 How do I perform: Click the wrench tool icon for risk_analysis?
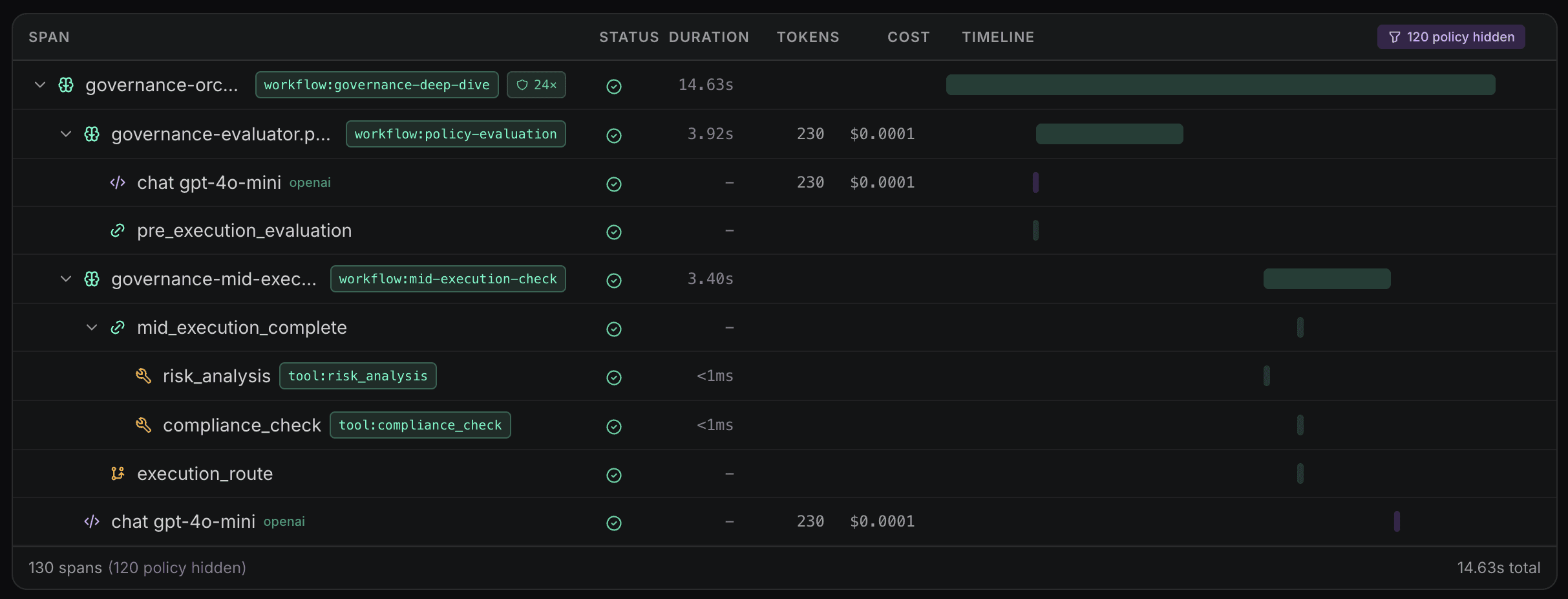pos(143,376)
